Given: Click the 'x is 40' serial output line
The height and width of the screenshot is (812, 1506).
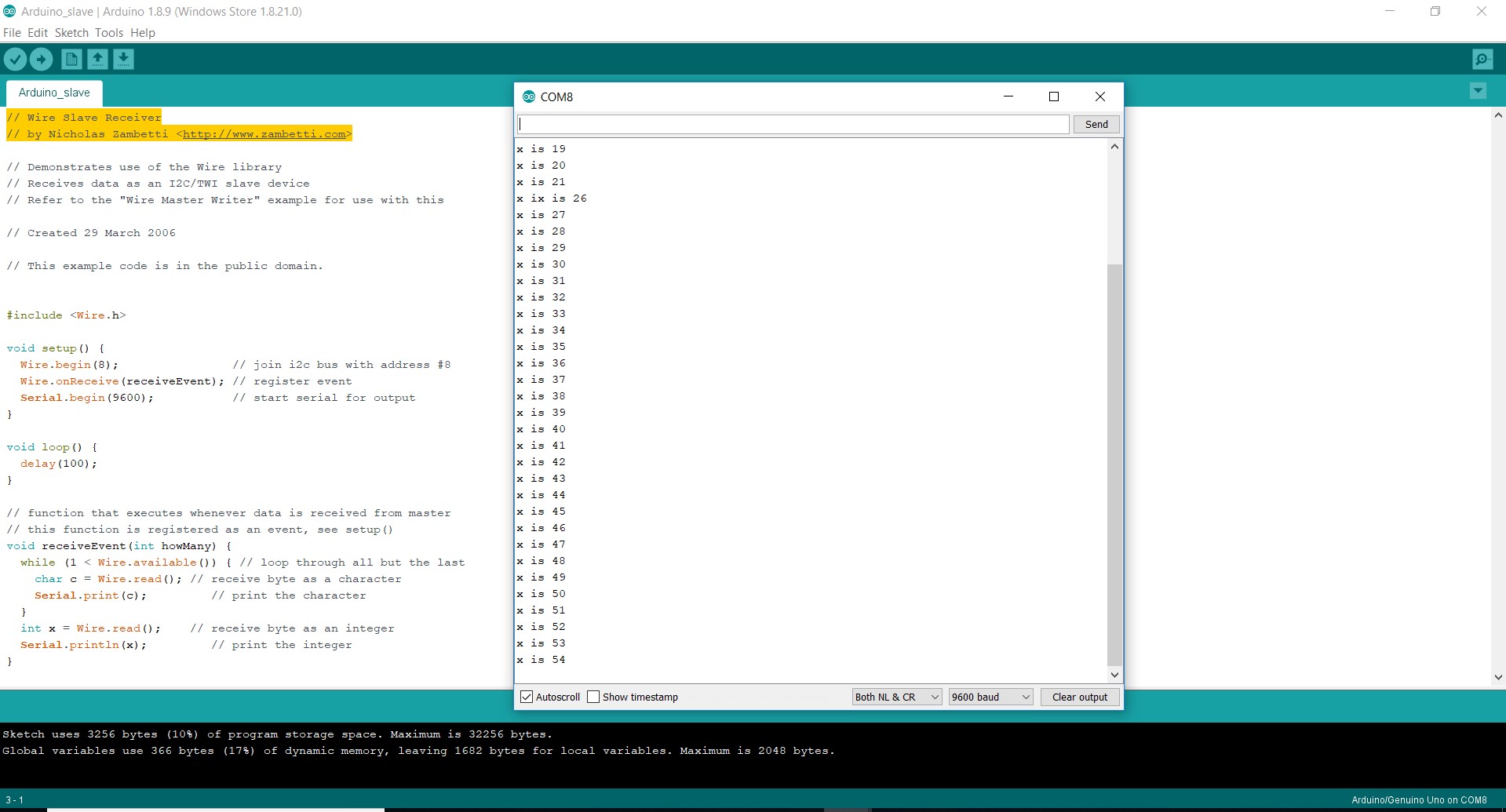Looking at the screenshot, I should [x=541, y=429].
